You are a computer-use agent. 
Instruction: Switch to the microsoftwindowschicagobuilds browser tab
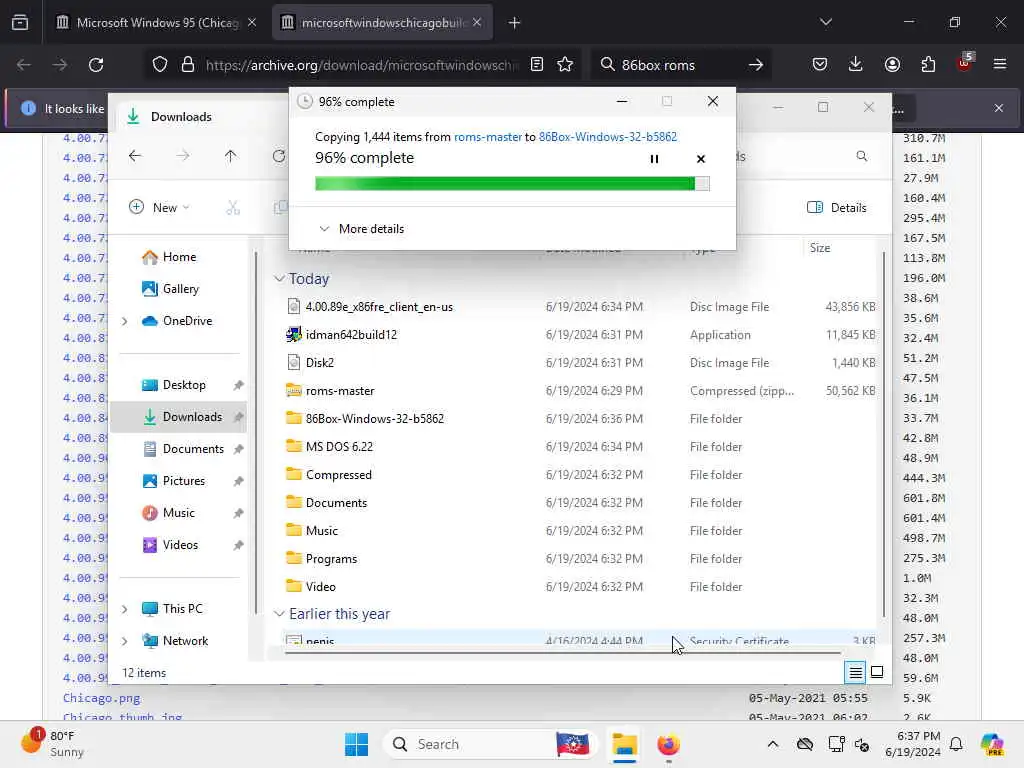coord(383,23)
